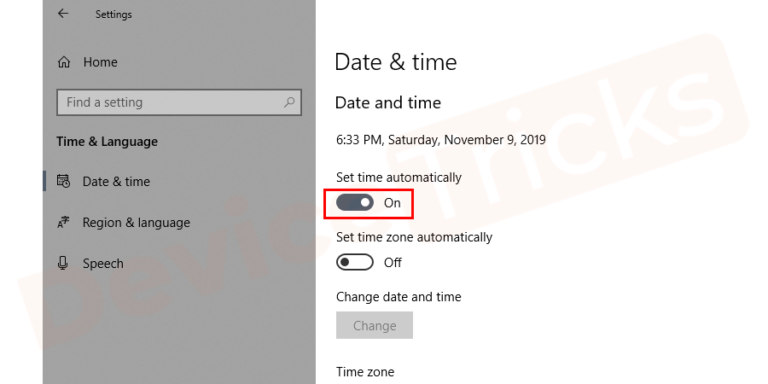Click the back arrow in Settings
The width and height of the screenshot is (768, 384).
63,14
